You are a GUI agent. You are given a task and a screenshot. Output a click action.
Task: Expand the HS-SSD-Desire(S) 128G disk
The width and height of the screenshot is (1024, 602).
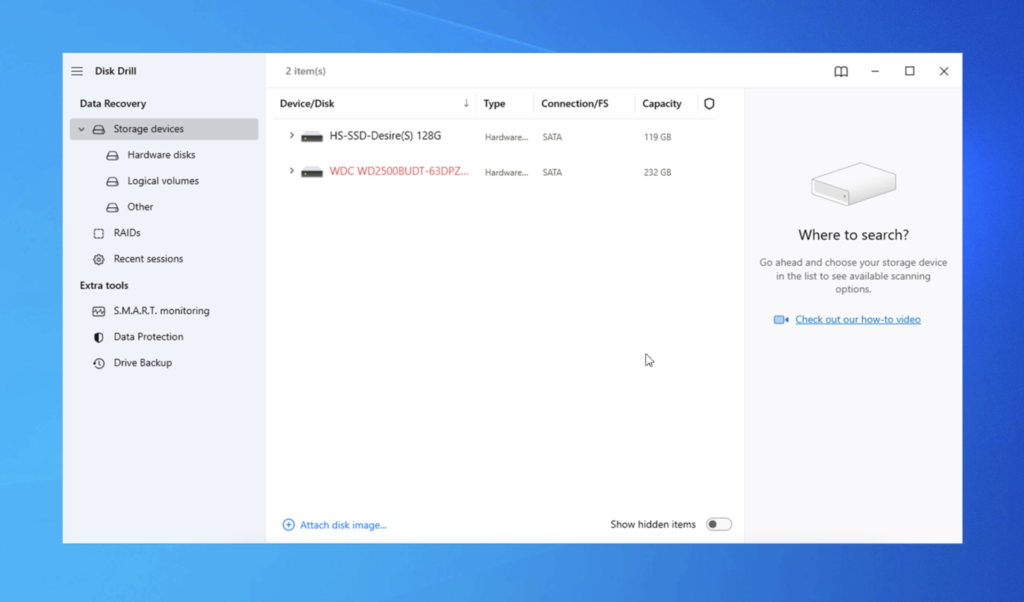(292, 136)
